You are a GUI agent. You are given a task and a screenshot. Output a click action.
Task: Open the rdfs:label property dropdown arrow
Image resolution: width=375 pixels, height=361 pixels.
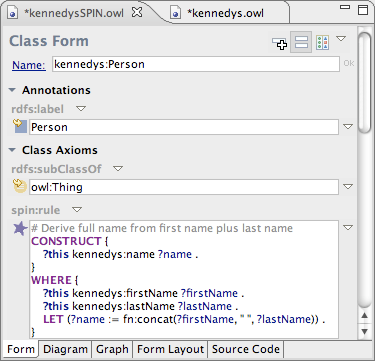81,109
